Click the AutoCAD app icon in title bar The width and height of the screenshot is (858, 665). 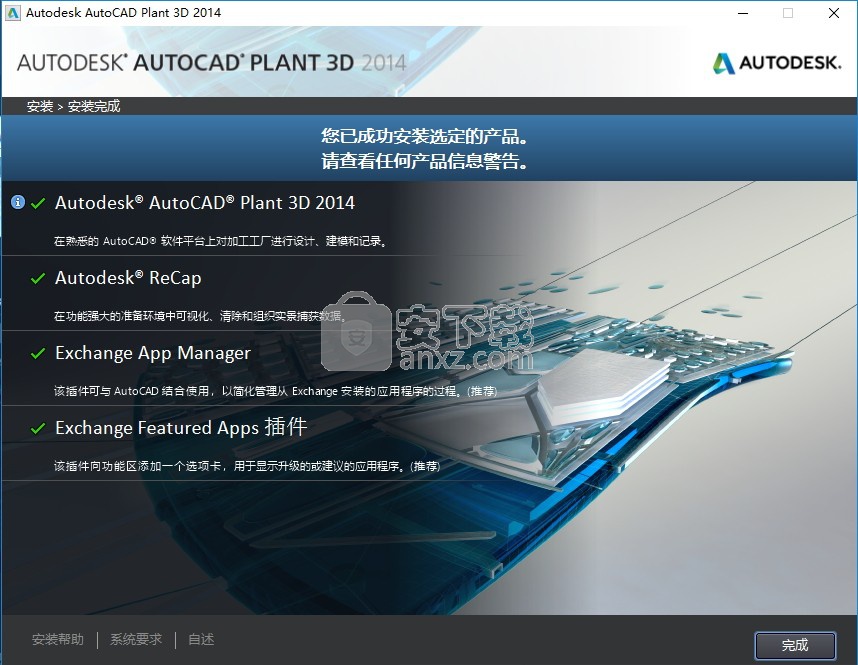pos(13,13)
